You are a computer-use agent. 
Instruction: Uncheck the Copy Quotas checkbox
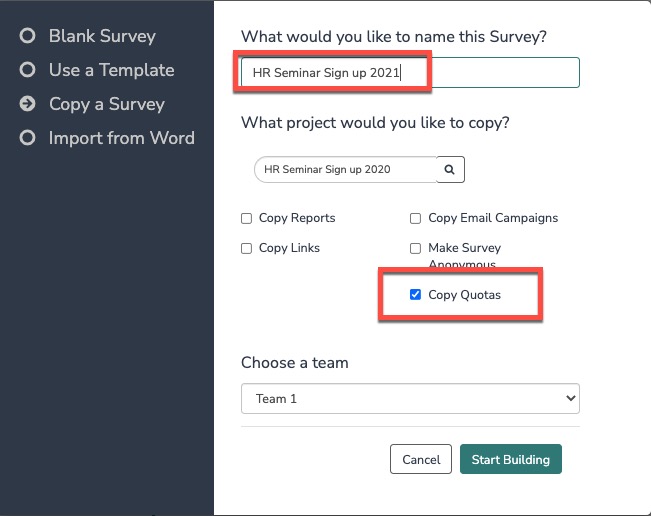(416, 295)
